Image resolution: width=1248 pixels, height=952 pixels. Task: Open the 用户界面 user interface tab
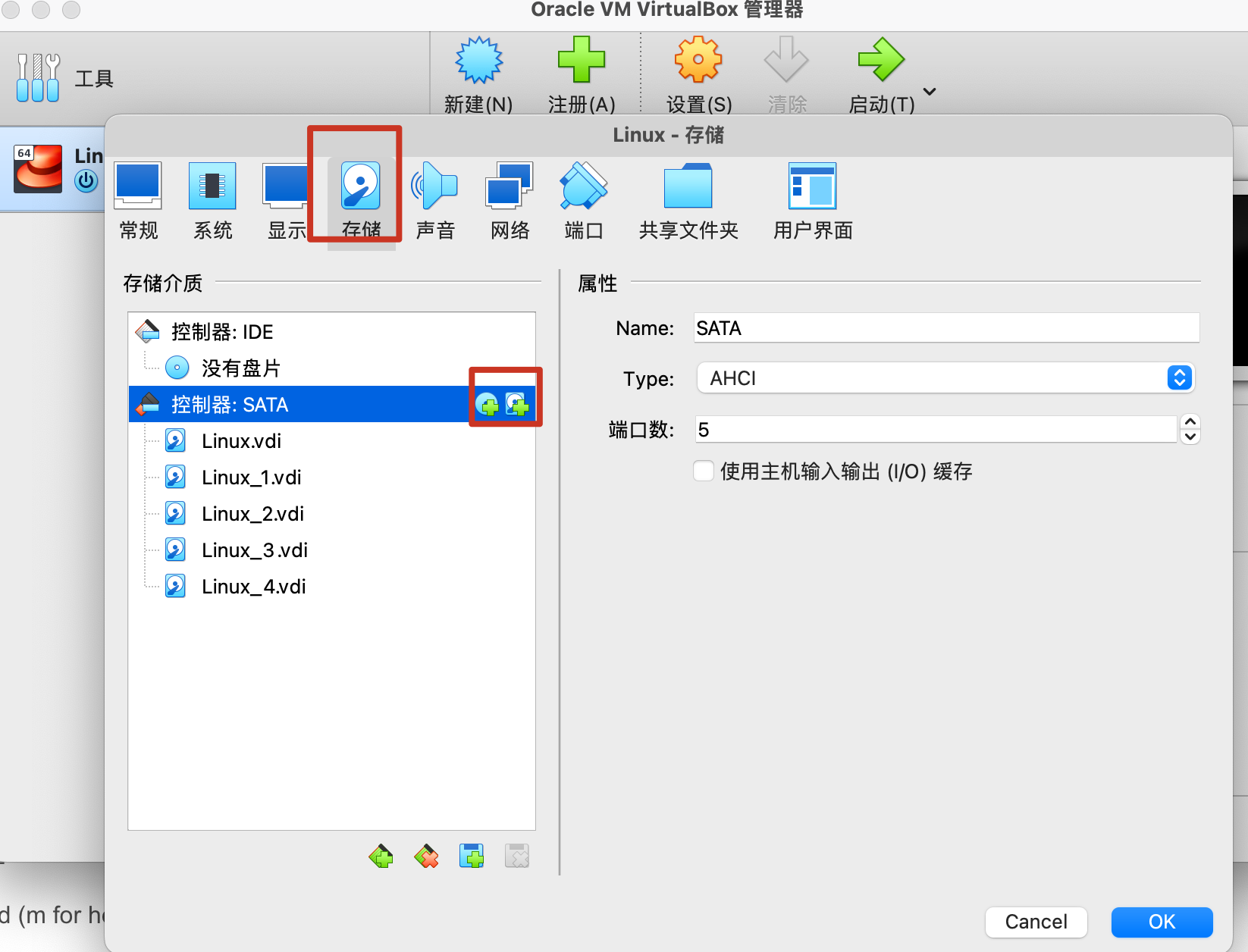[x=813, y=201]
